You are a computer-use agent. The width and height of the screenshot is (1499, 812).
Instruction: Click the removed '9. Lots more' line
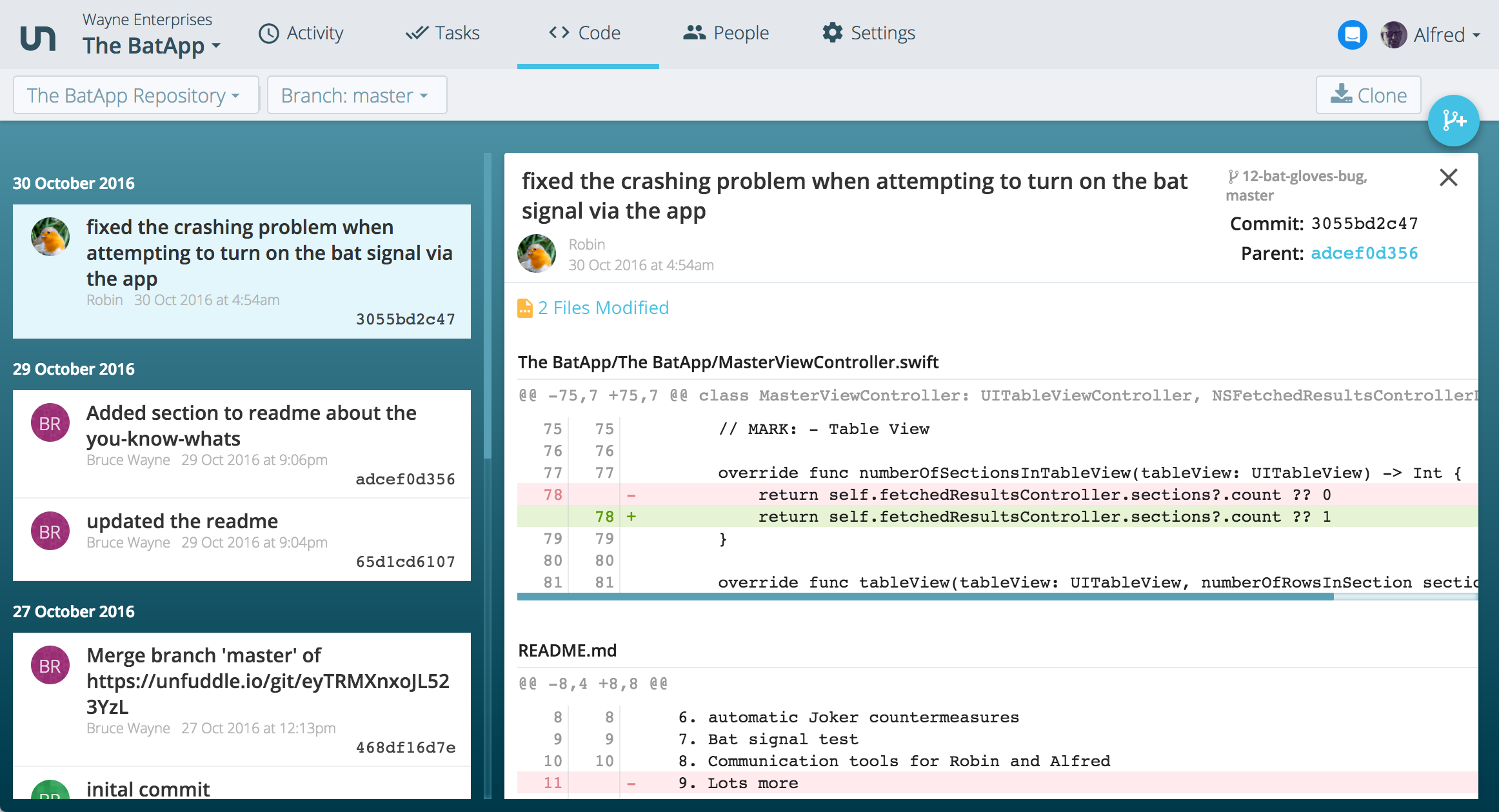pos(997,783)
